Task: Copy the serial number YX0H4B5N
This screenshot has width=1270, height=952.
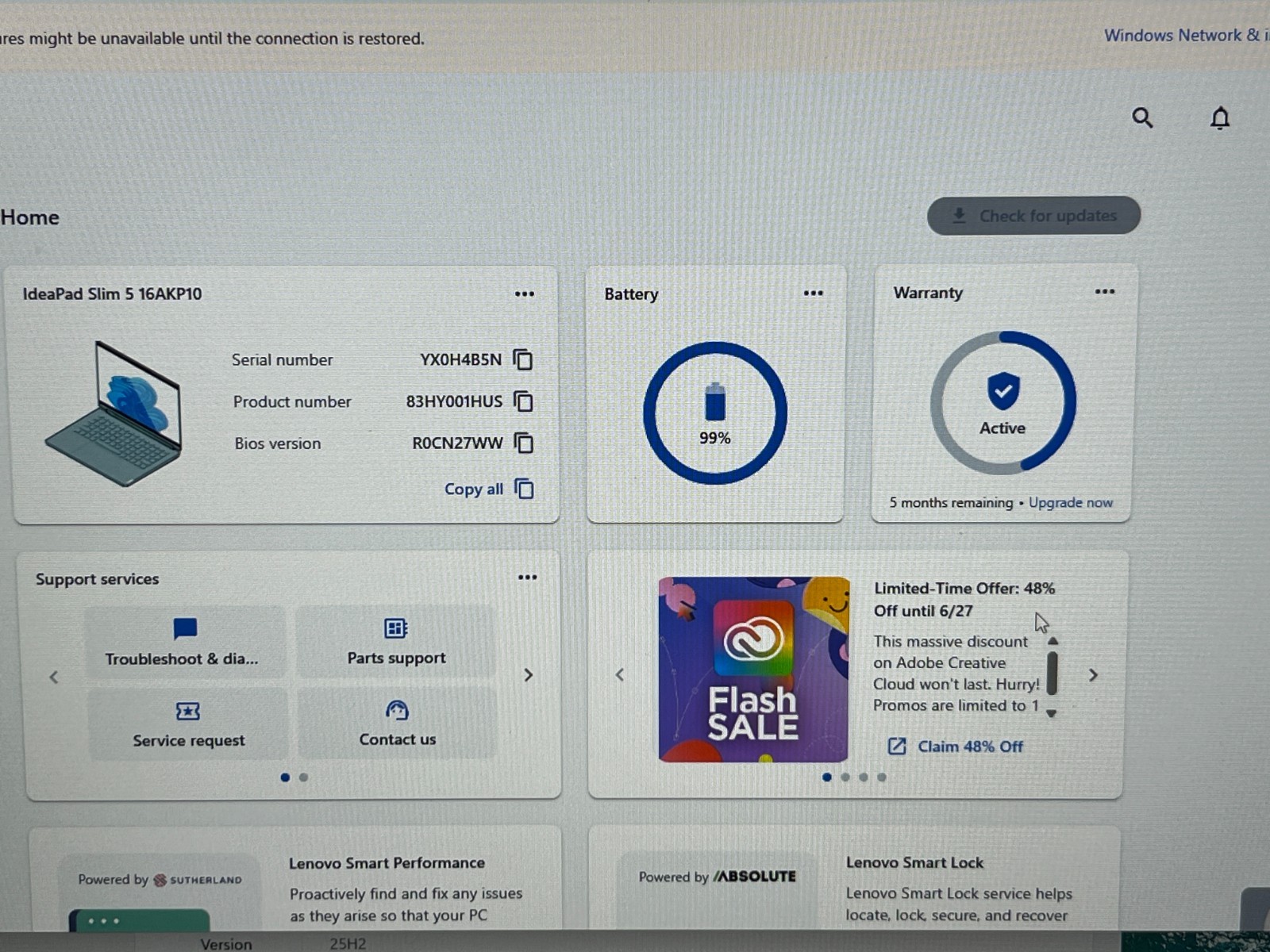Action: pos(523,359)
